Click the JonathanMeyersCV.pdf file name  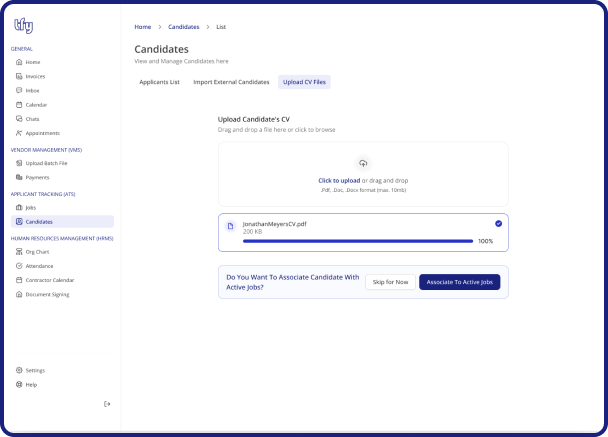pyautogui.click(x=275, y=224)
